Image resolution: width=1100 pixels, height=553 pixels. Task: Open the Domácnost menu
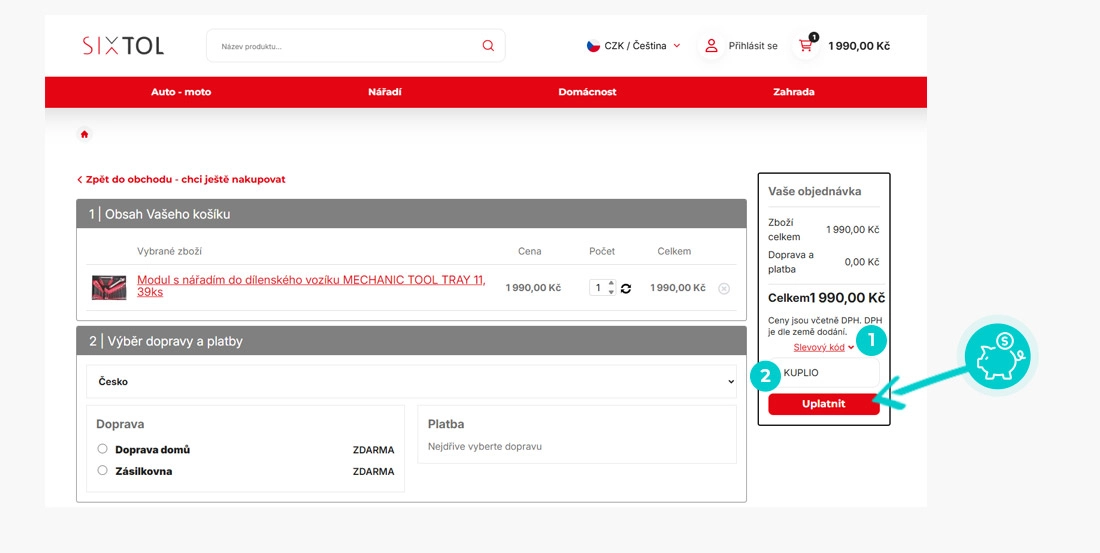[587, 92]
